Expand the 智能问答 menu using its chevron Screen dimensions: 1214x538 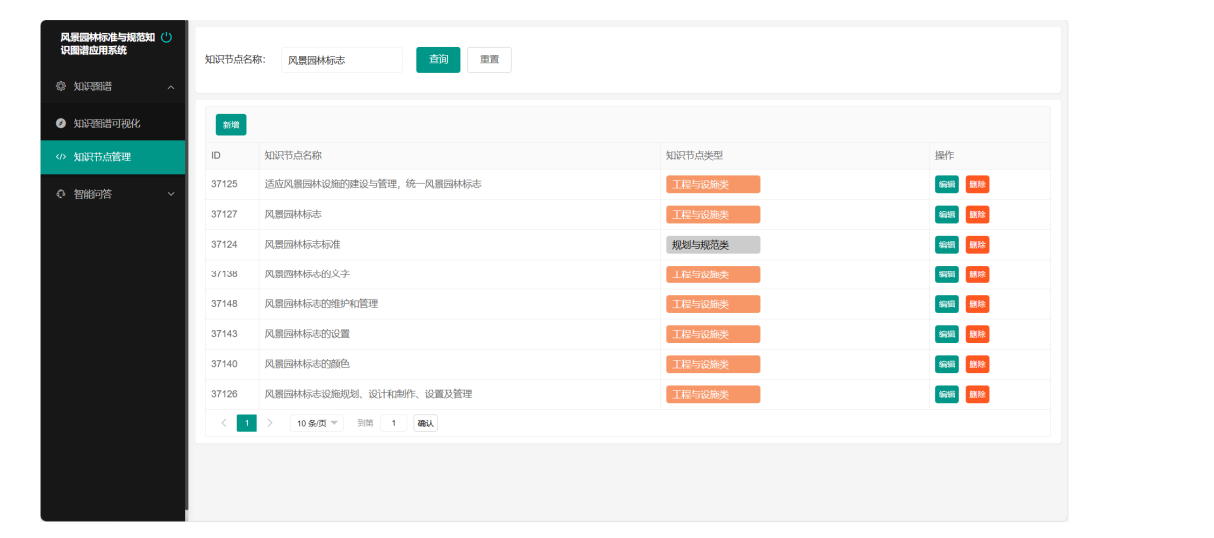click(x=170, y=194)
